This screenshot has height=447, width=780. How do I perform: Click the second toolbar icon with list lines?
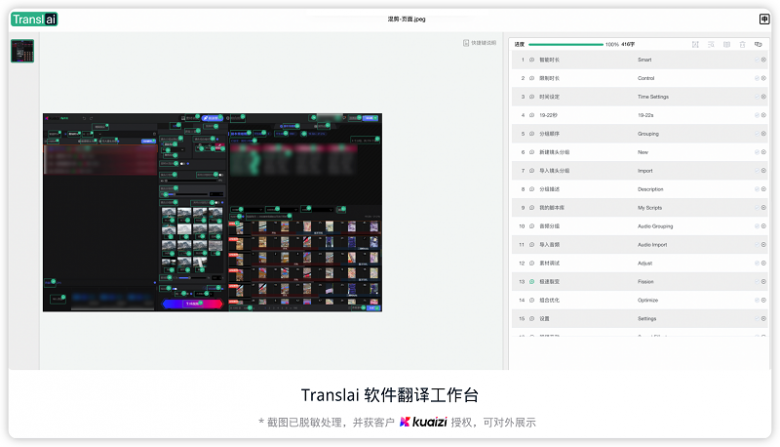[x=711, y=44]
